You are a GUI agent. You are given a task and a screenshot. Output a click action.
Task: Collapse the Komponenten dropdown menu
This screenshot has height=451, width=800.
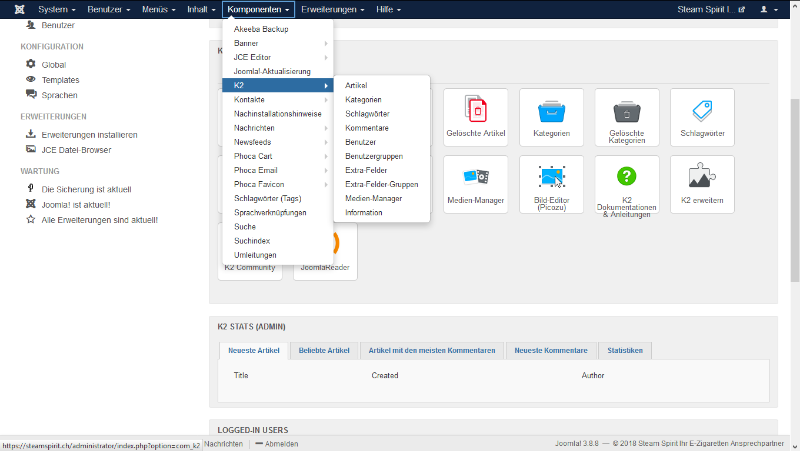(258, 9)
